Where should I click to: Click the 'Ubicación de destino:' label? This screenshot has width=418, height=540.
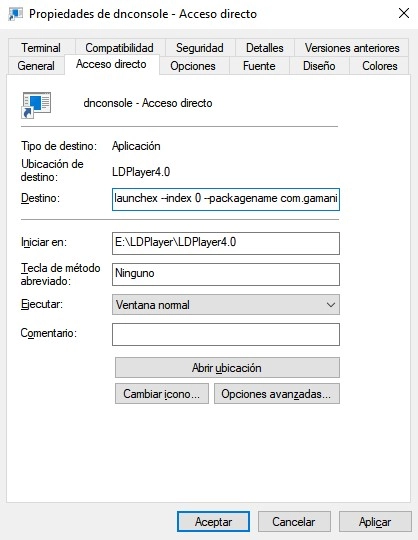point(52,170)
